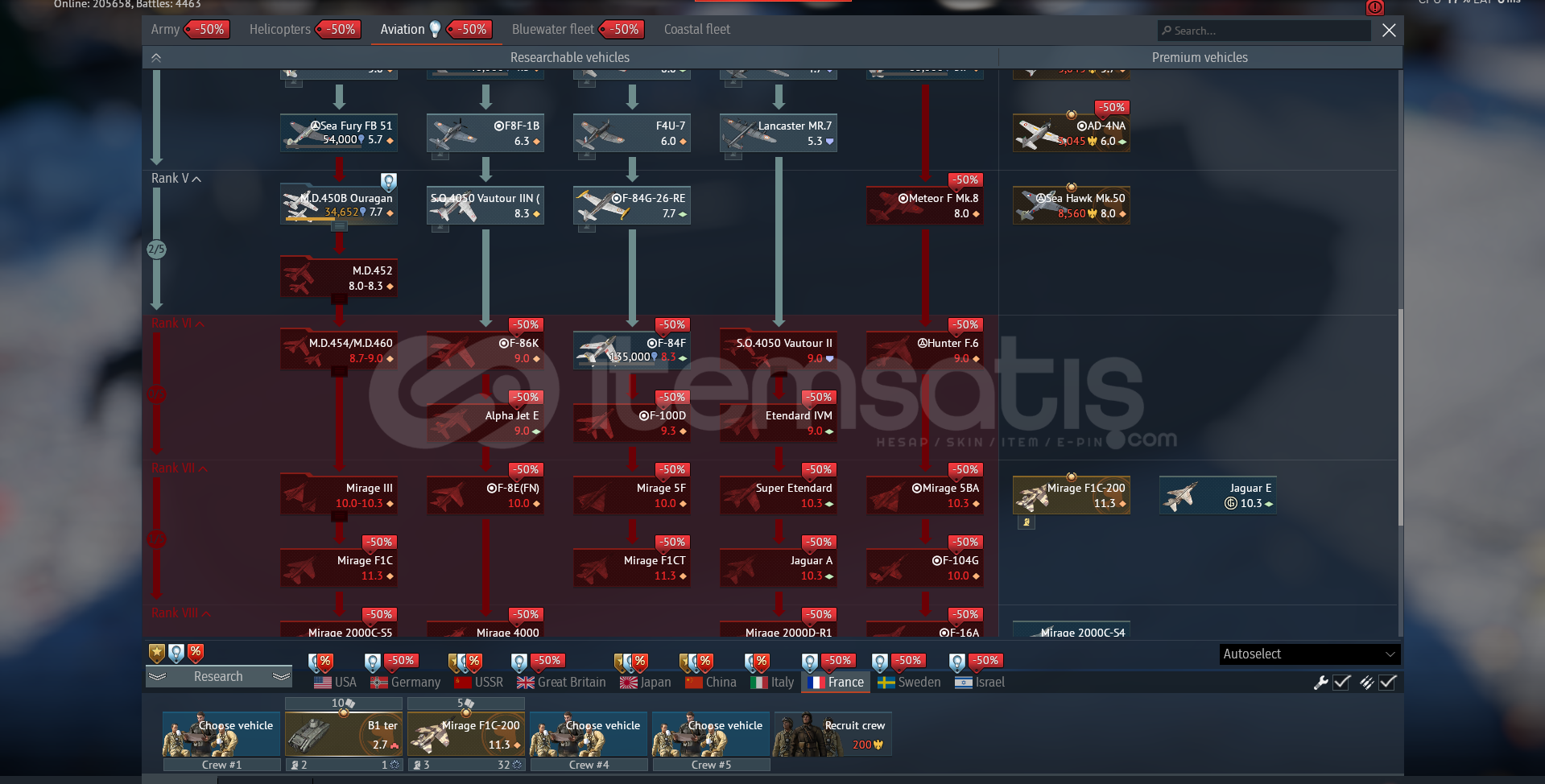The height and width of the screenshot is (784, 1545).
Task: Click the gold star medal icon above Research
Action: click(156, 652)
